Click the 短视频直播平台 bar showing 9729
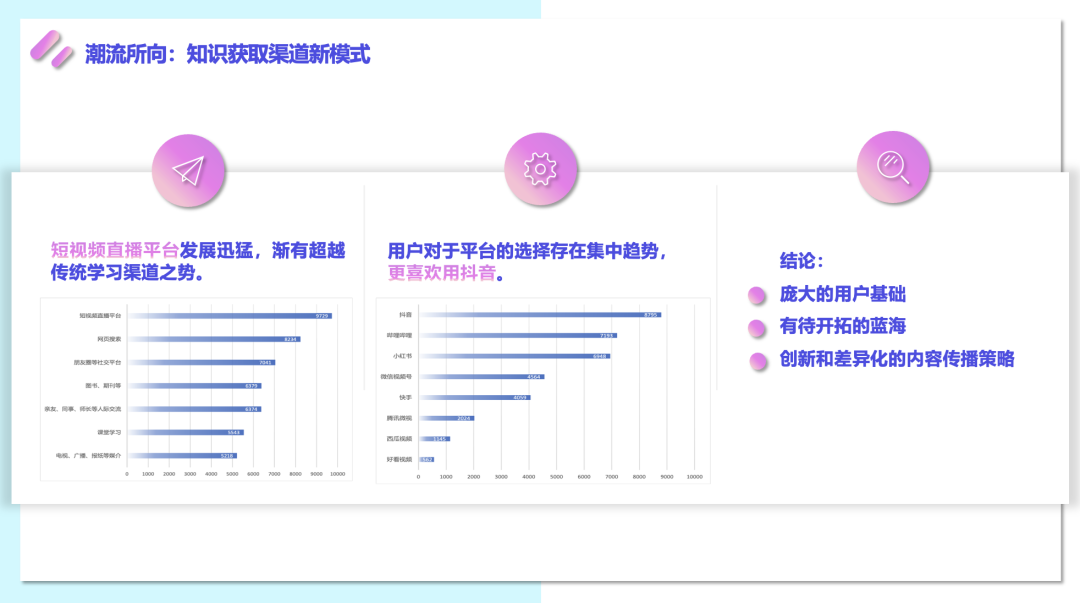1080x603 pixels. click(229, 316)
